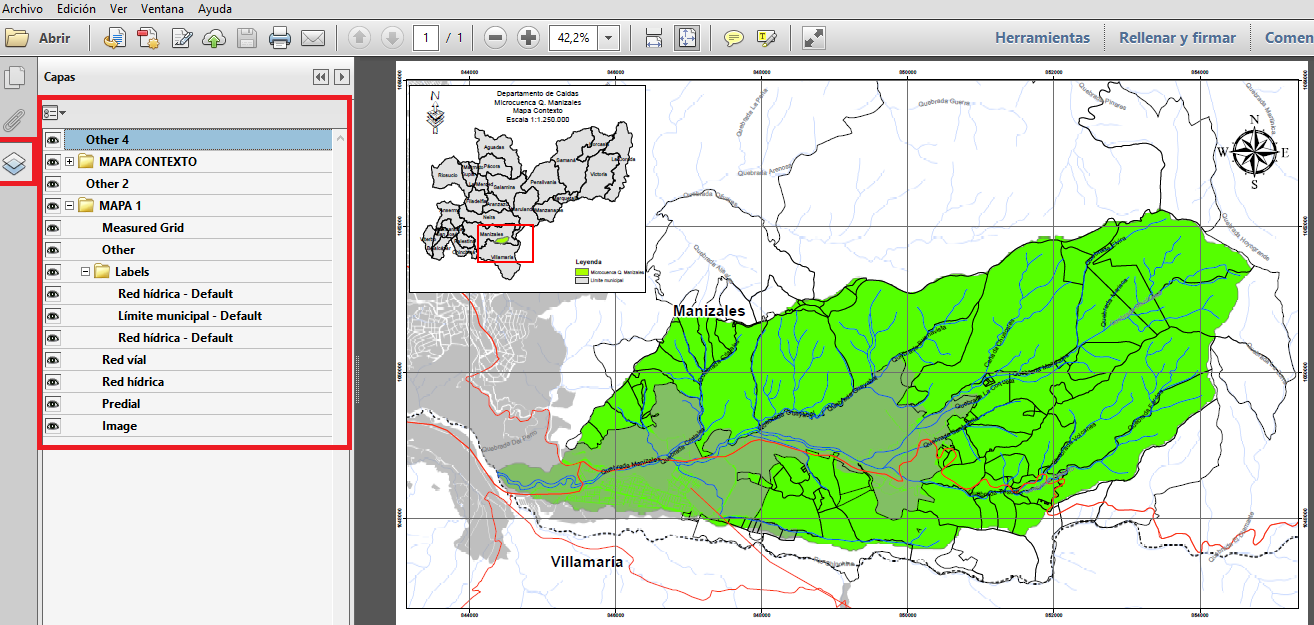
Task: Hide the Measured Grid layer eye icon
Action: pyautogui.click(x=52, y=227)
